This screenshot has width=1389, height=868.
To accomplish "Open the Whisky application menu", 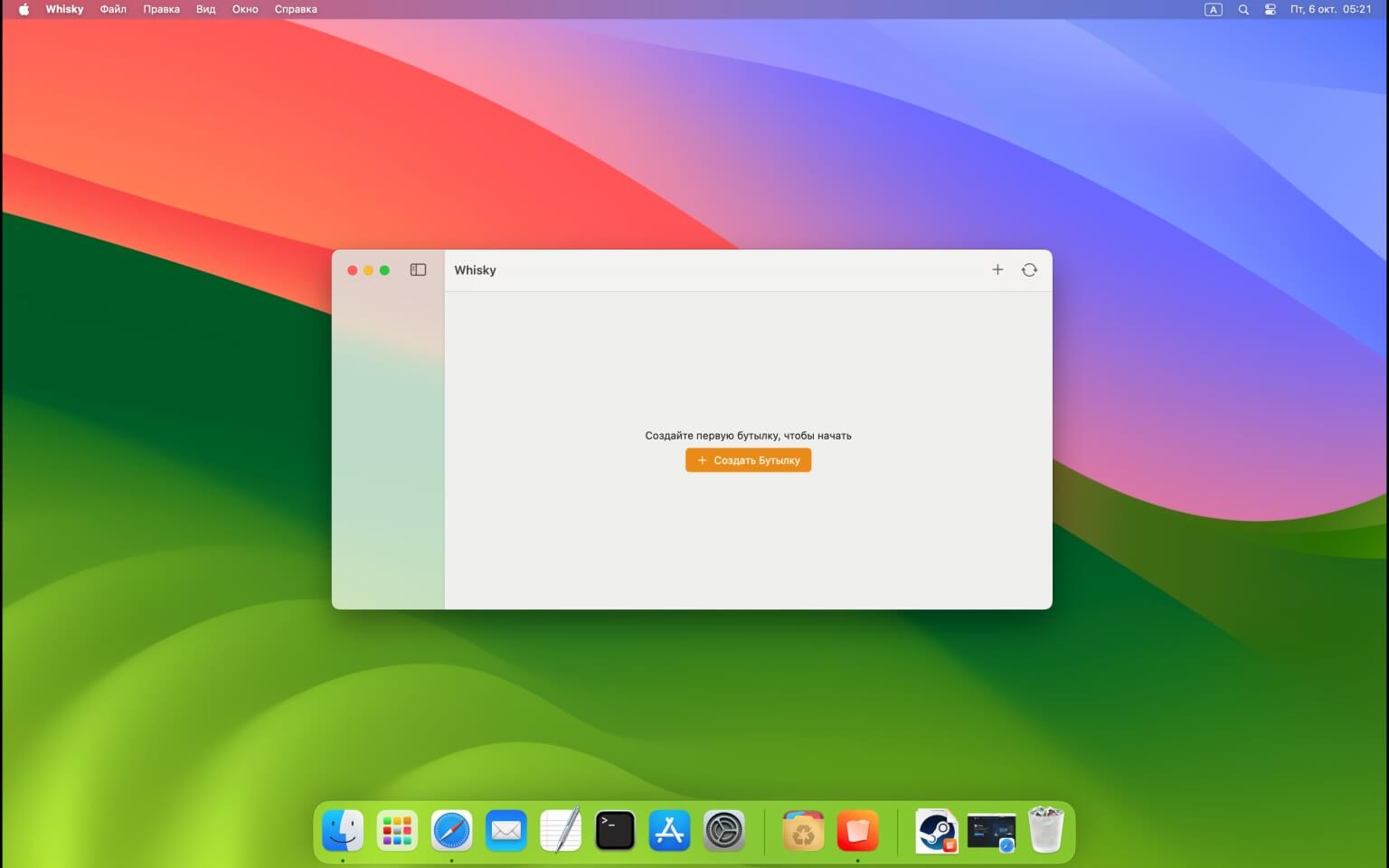I will [64, 9].
